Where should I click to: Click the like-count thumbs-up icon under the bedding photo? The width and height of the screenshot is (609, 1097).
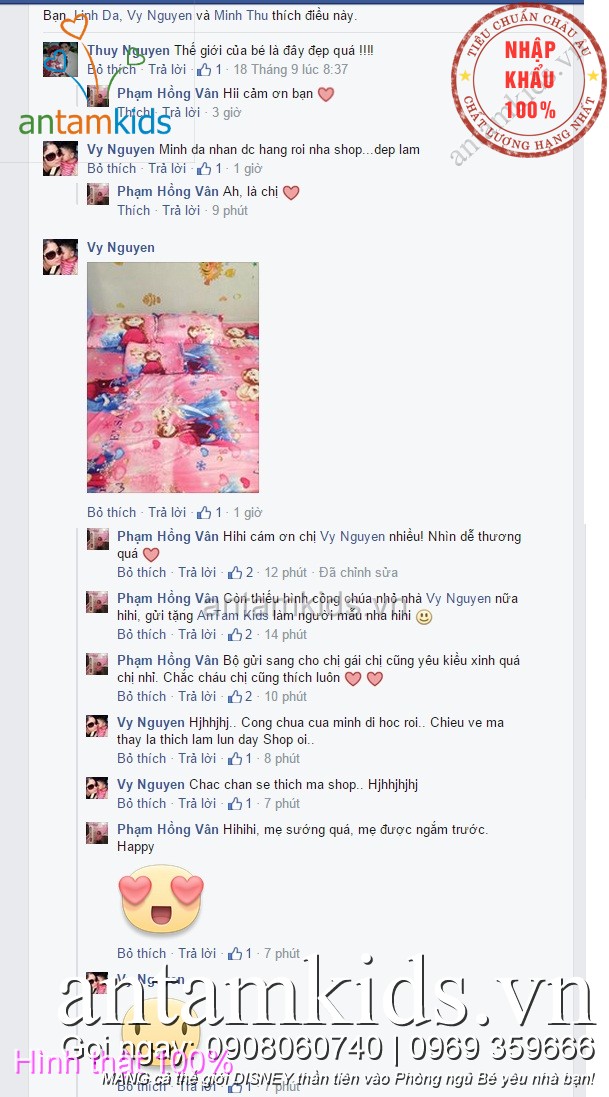[x=204, y=513]
